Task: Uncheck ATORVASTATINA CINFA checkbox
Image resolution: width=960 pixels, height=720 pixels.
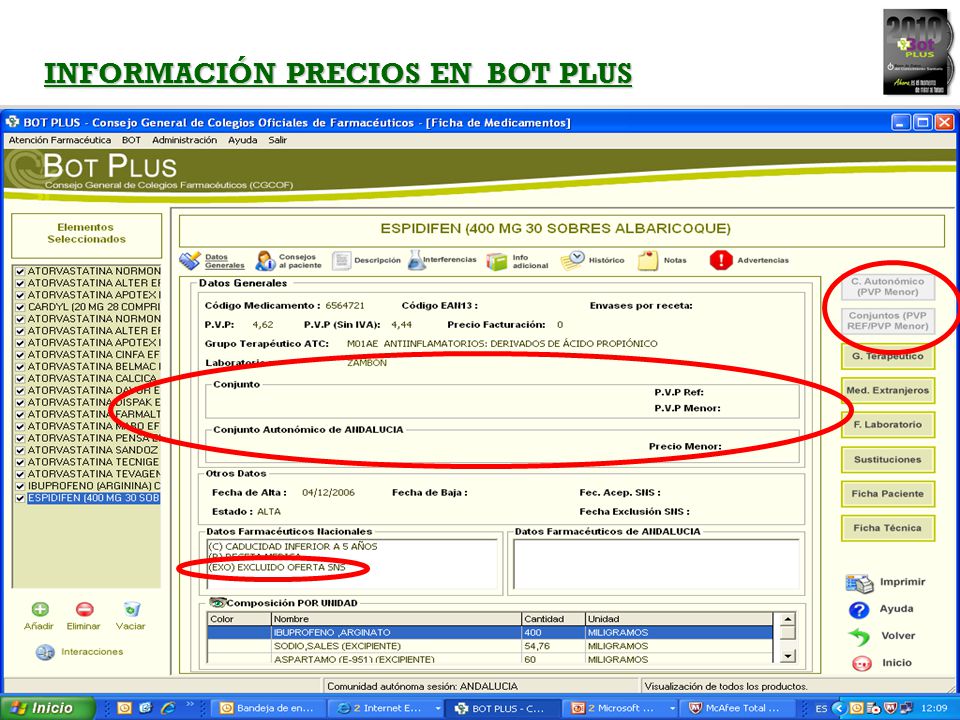Action: 20,355
